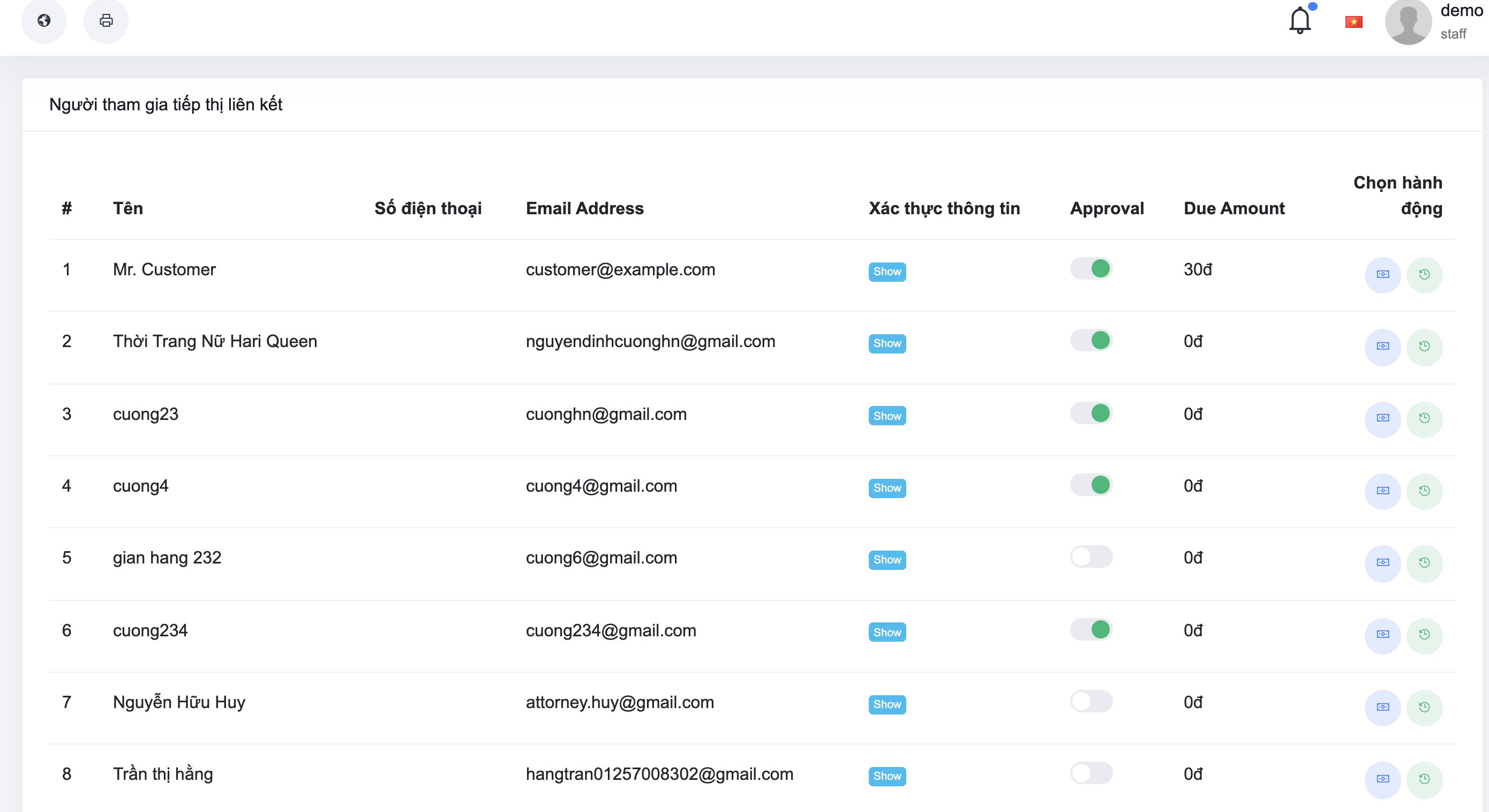Click pay icon for gian hang 232
The height and width of the screenshot is (812, 1489).
coord(1382,563)
